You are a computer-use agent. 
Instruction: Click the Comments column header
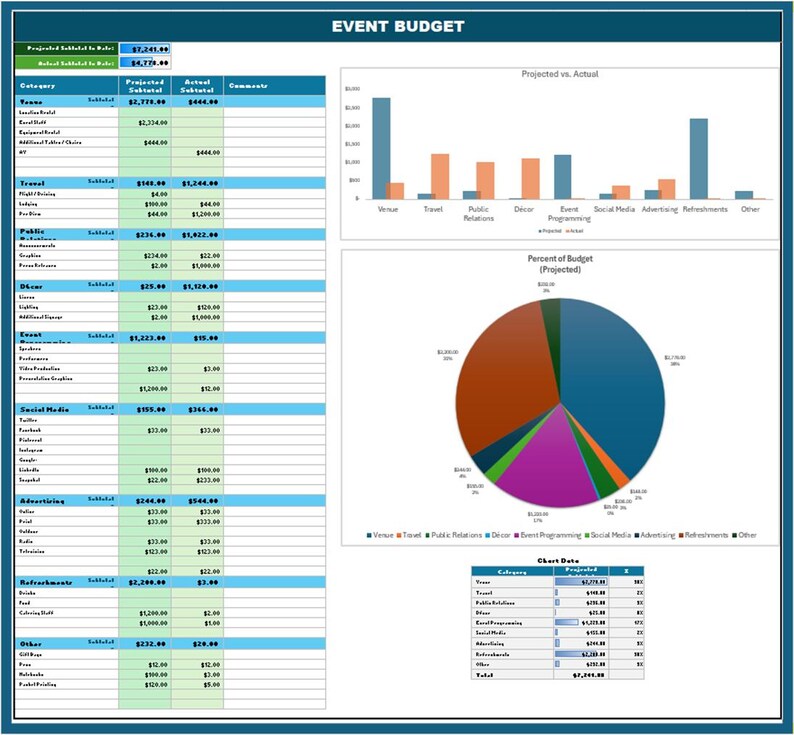(274, 86)
